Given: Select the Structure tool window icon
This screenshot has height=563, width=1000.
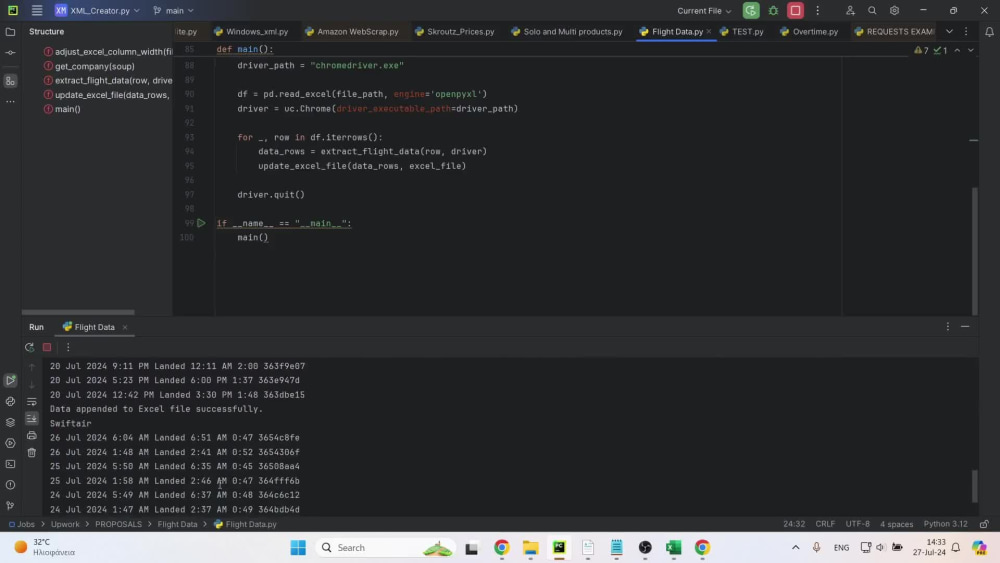Looking at the screenshot, I should [10, 81].
